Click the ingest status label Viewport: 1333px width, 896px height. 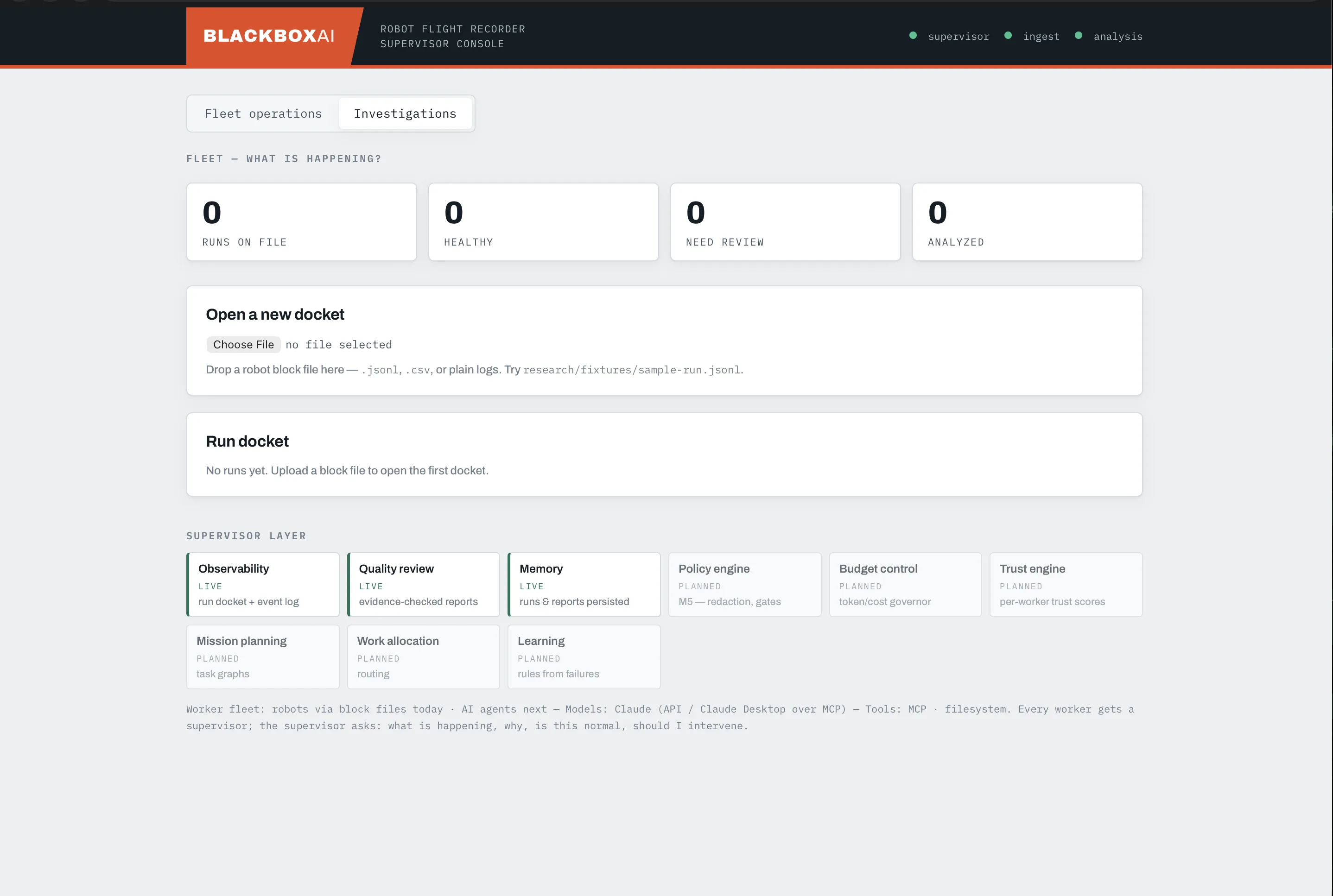(1041, 37)
